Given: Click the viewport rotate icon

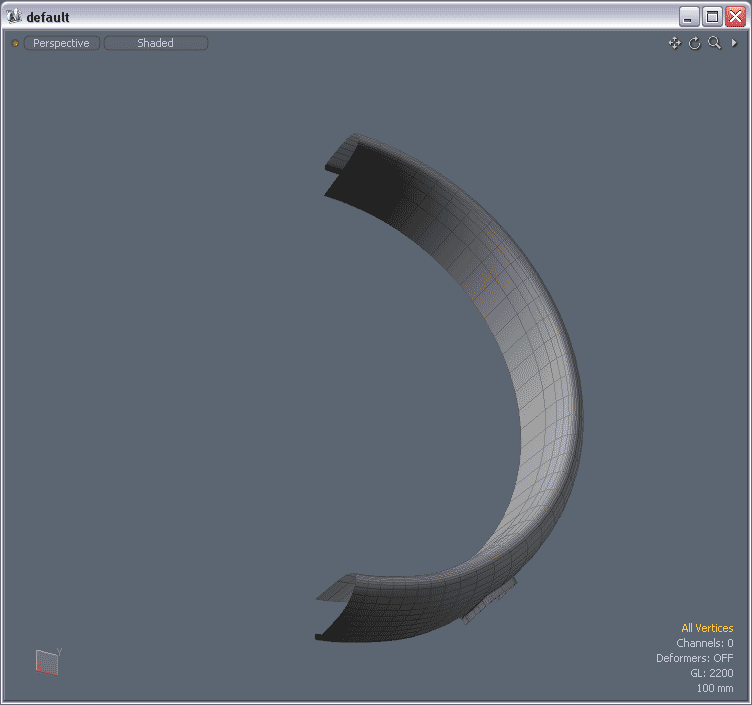Looking at the screenshot, I should [x=694, y=43].
